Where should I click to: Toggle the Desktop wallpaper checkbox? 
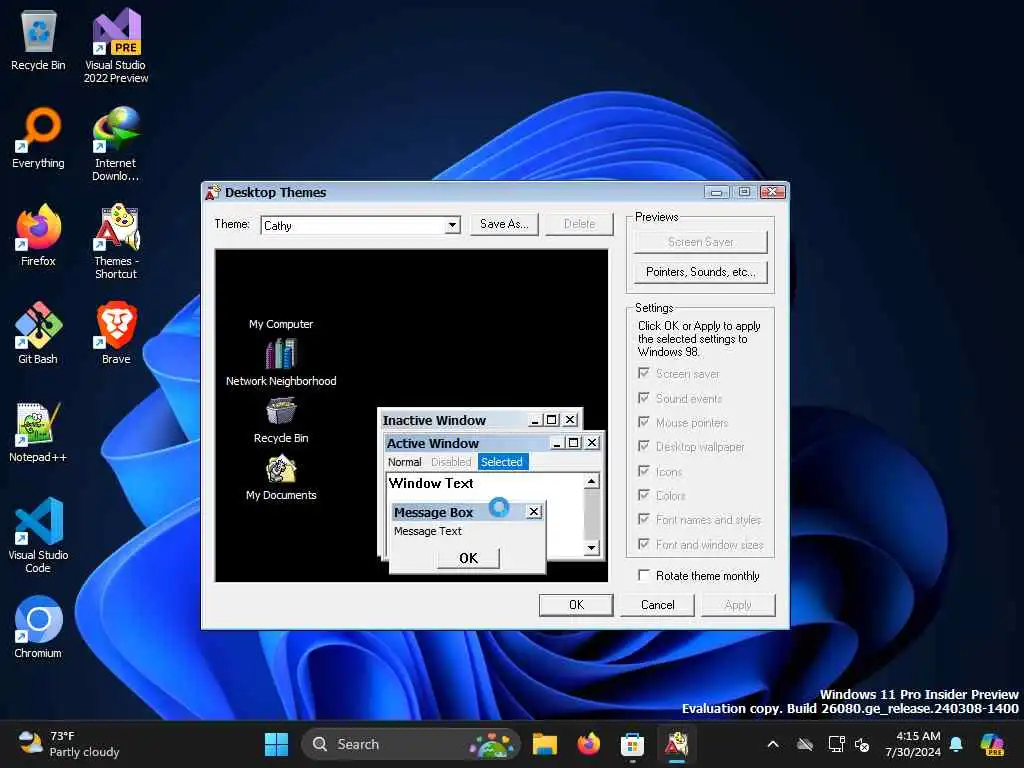644,446
